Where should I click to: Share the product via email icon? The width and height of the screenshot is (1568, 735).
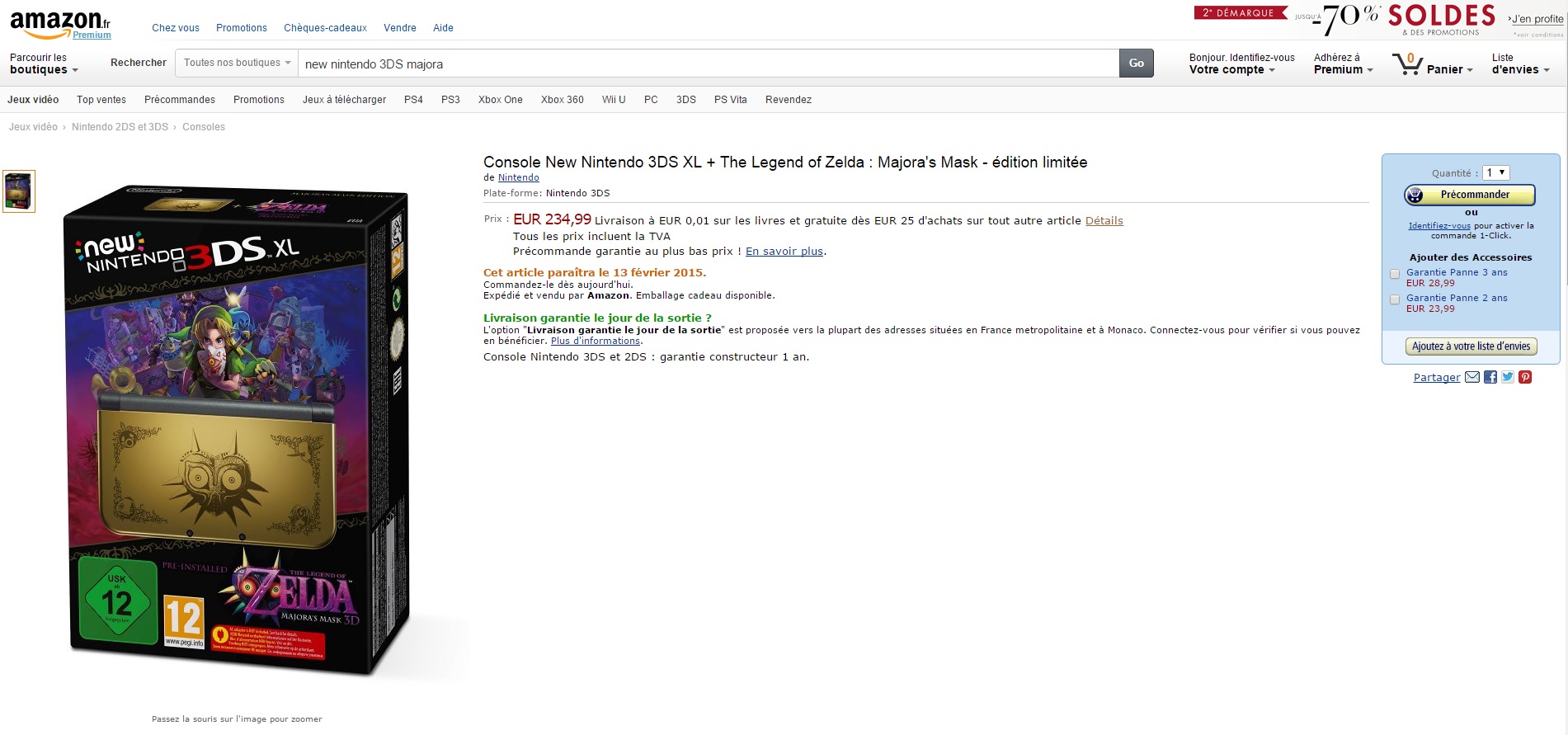click(x=1471, y=377)
